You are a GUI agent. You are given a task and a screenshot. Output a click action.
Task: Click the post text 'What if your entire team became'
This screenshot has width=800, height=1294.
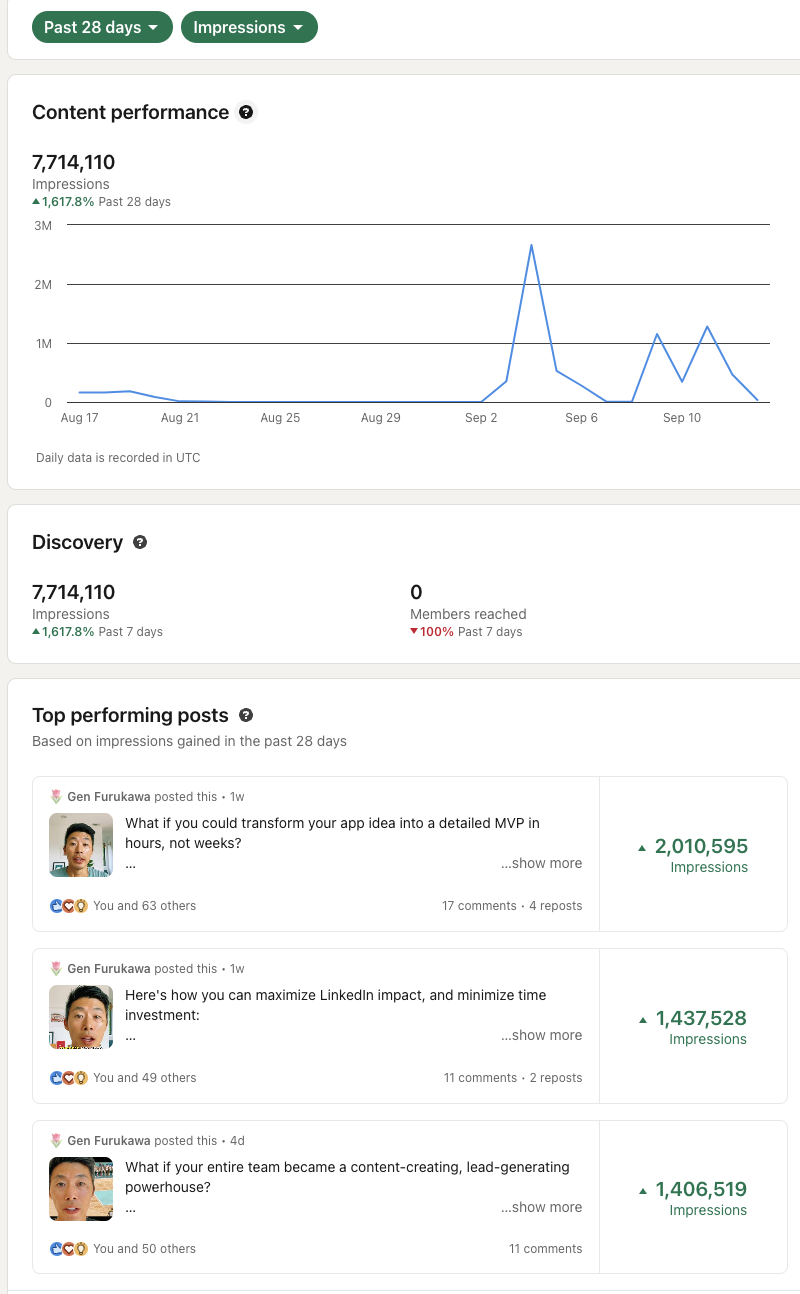(x=347, y=1177)
